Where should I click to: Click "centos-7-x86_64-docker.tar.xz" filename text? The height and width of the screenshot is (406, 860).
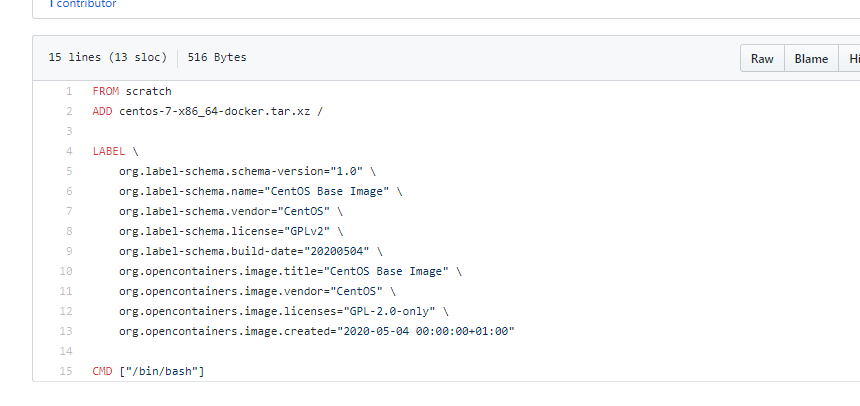click(x=214, y=111)
